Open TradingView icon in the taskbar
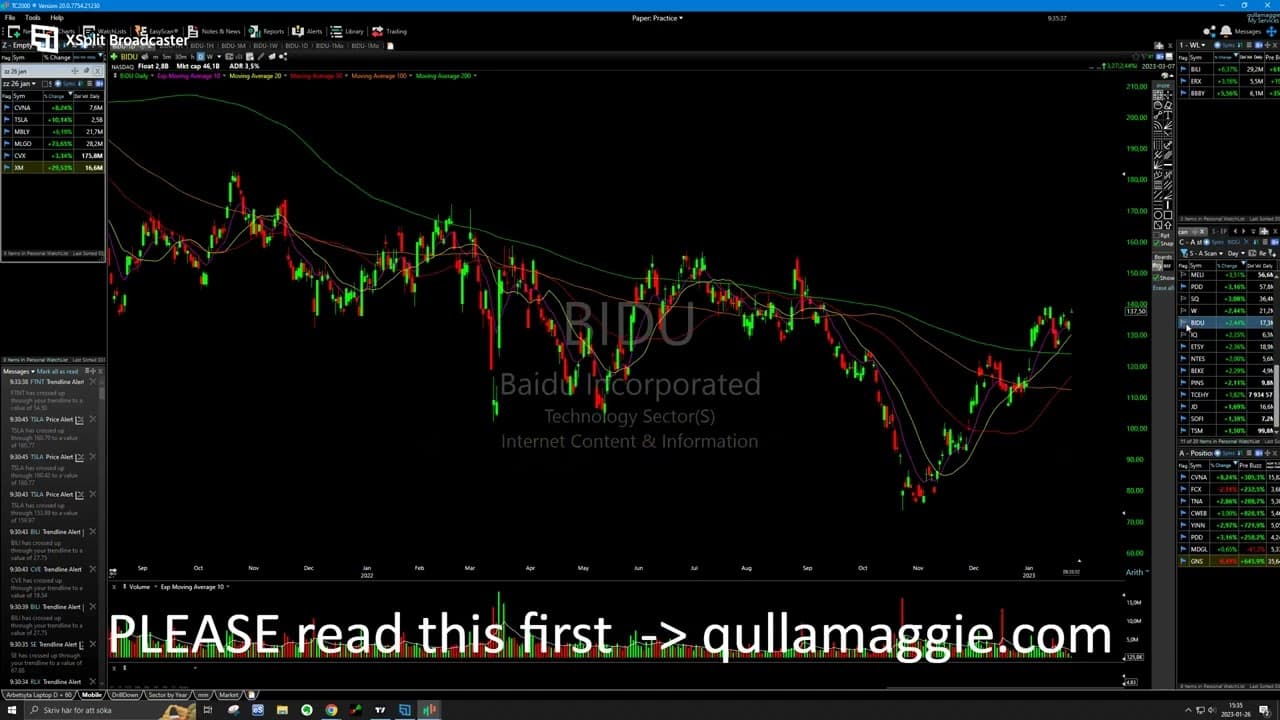The height and width of the screenshot is (720, 1280). click(380, 710)
